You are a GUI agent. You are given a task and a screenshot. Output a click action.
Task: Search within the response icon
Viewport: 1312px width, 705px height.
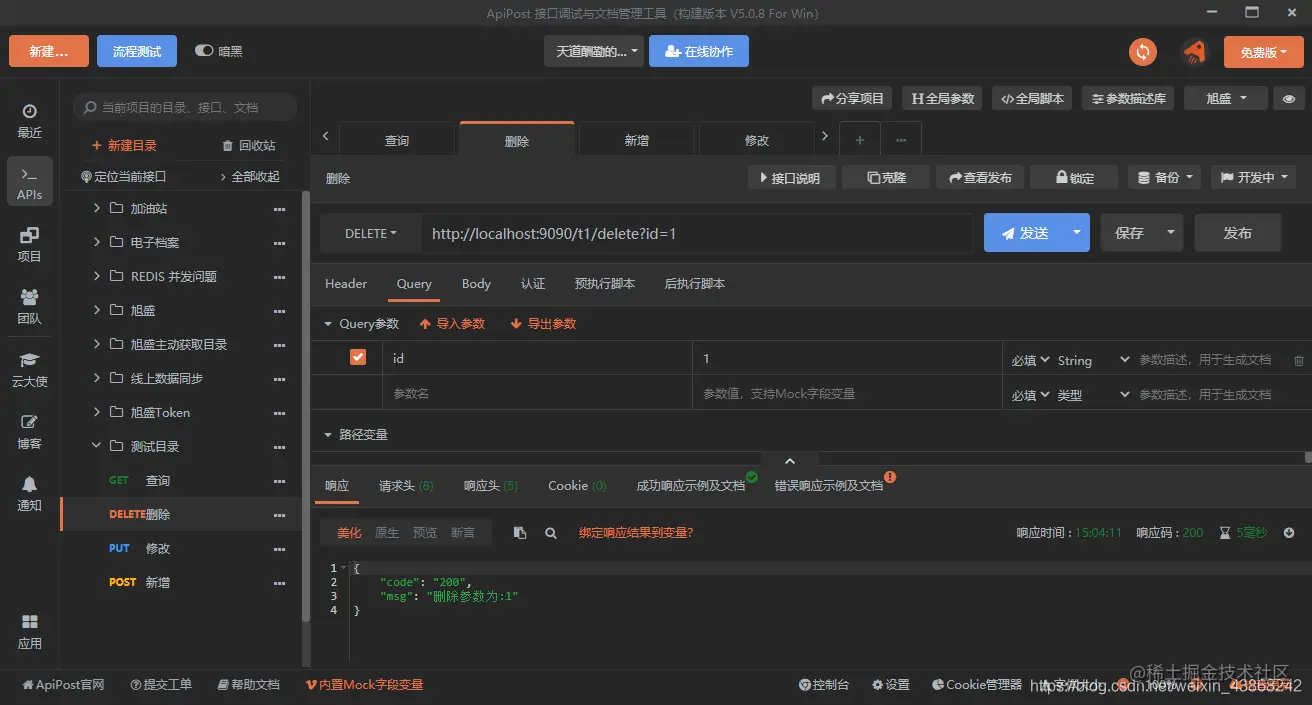pyautogui.click(x=551, y=533)
